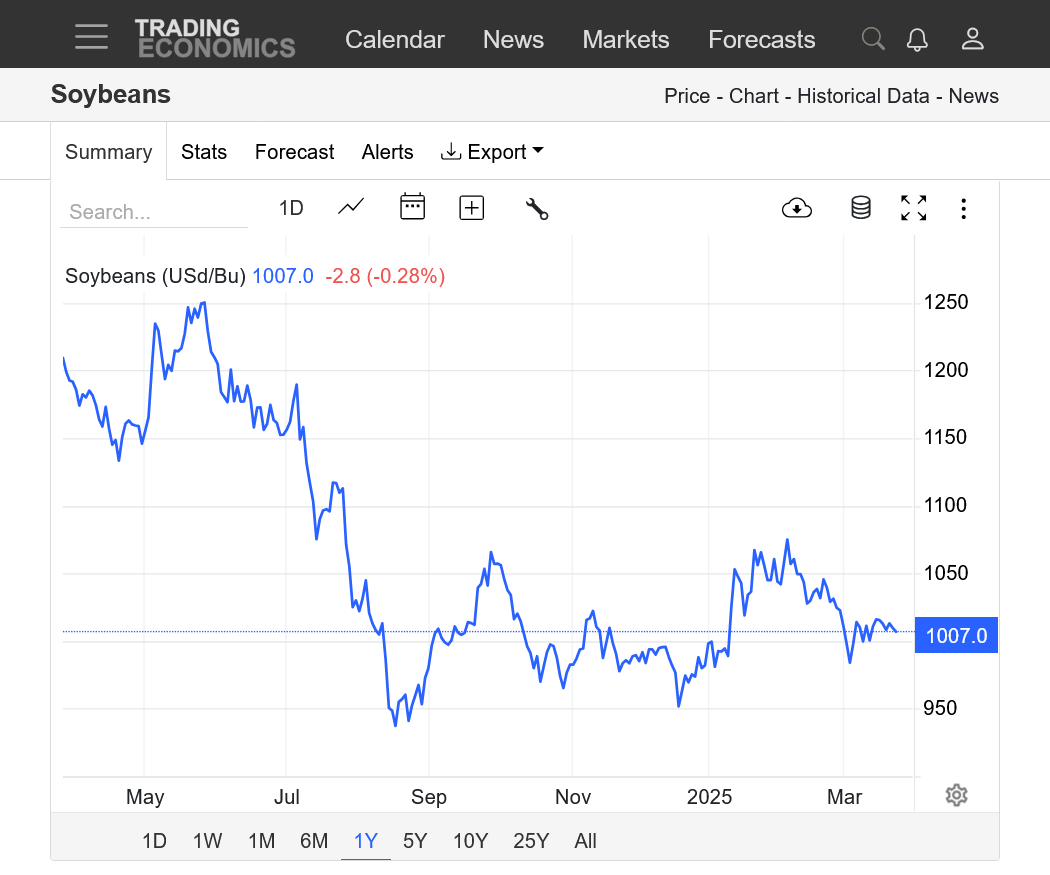Open the wrench chart tools
Viewport: 1050px width, 875px height.
pos(537,208)
